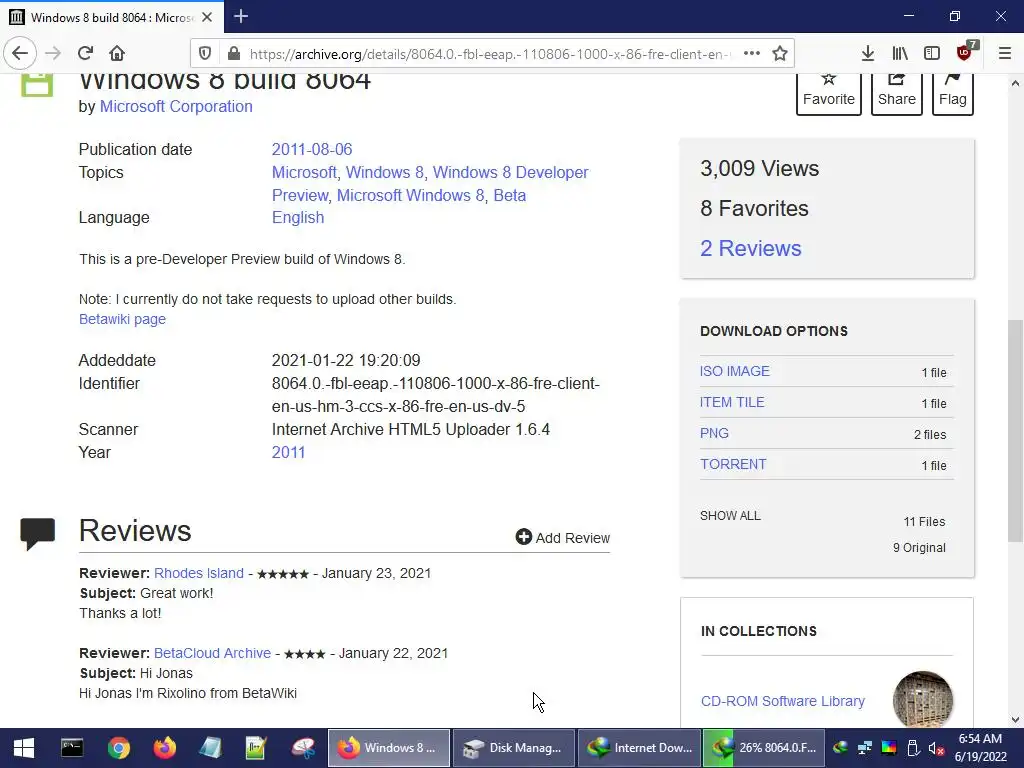Click the CD-ROM Software Library thumbnail
Viewport: 1024px width, 768px height.
[x=923, y=699]
